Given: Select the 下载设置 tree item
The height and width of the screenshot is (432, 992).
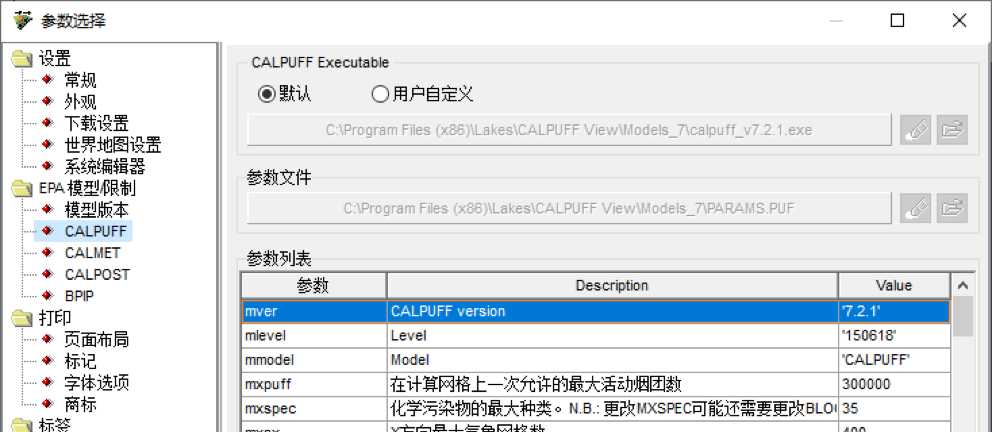Looking at the screenshot, I should [96, 124].
